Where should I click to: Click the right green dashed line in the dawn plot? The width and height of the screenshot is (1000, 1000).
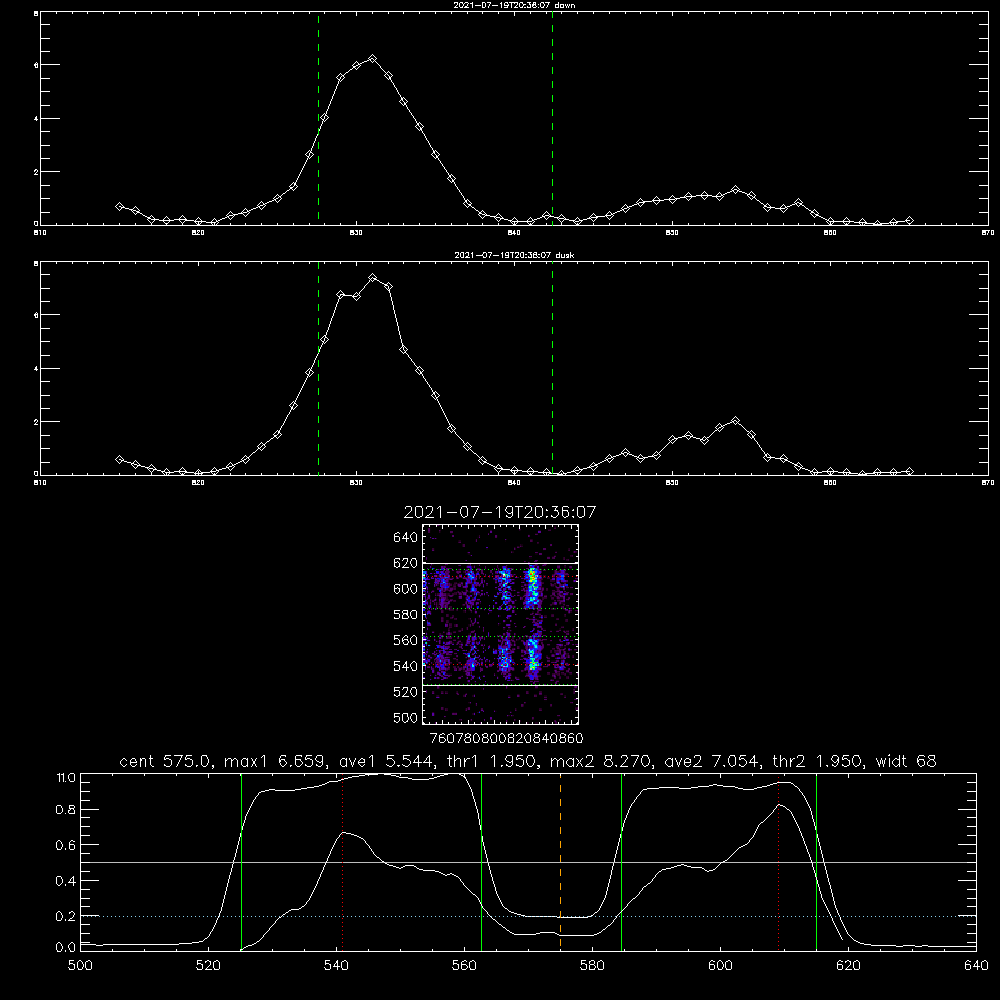tap(552, 118)
